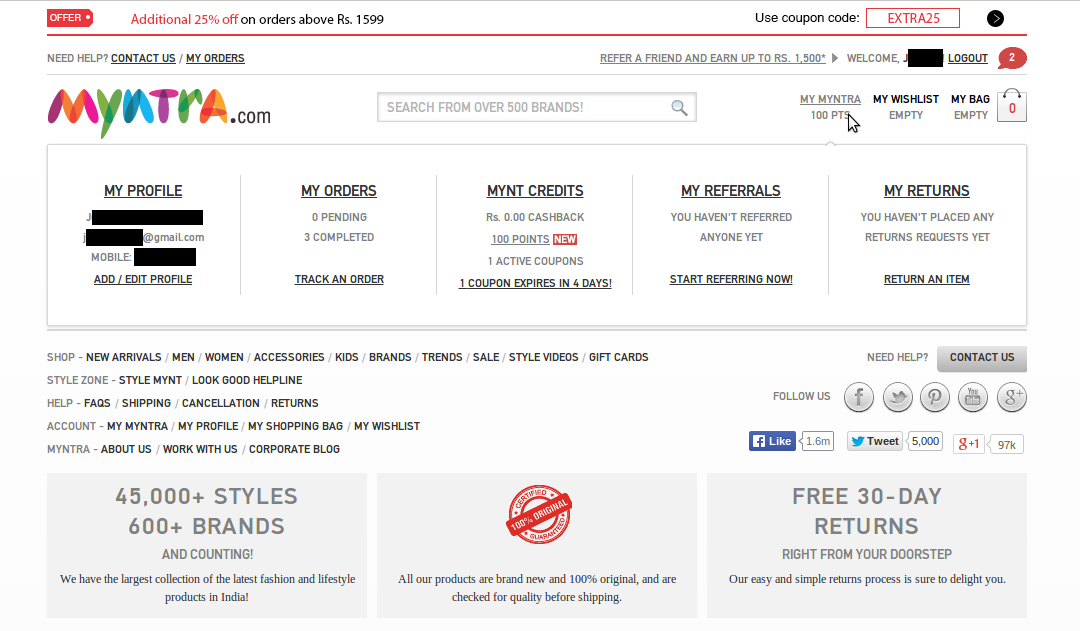Click Return an Item
The width and height of the screenshot is (1080, 631).
click(926, 279)
